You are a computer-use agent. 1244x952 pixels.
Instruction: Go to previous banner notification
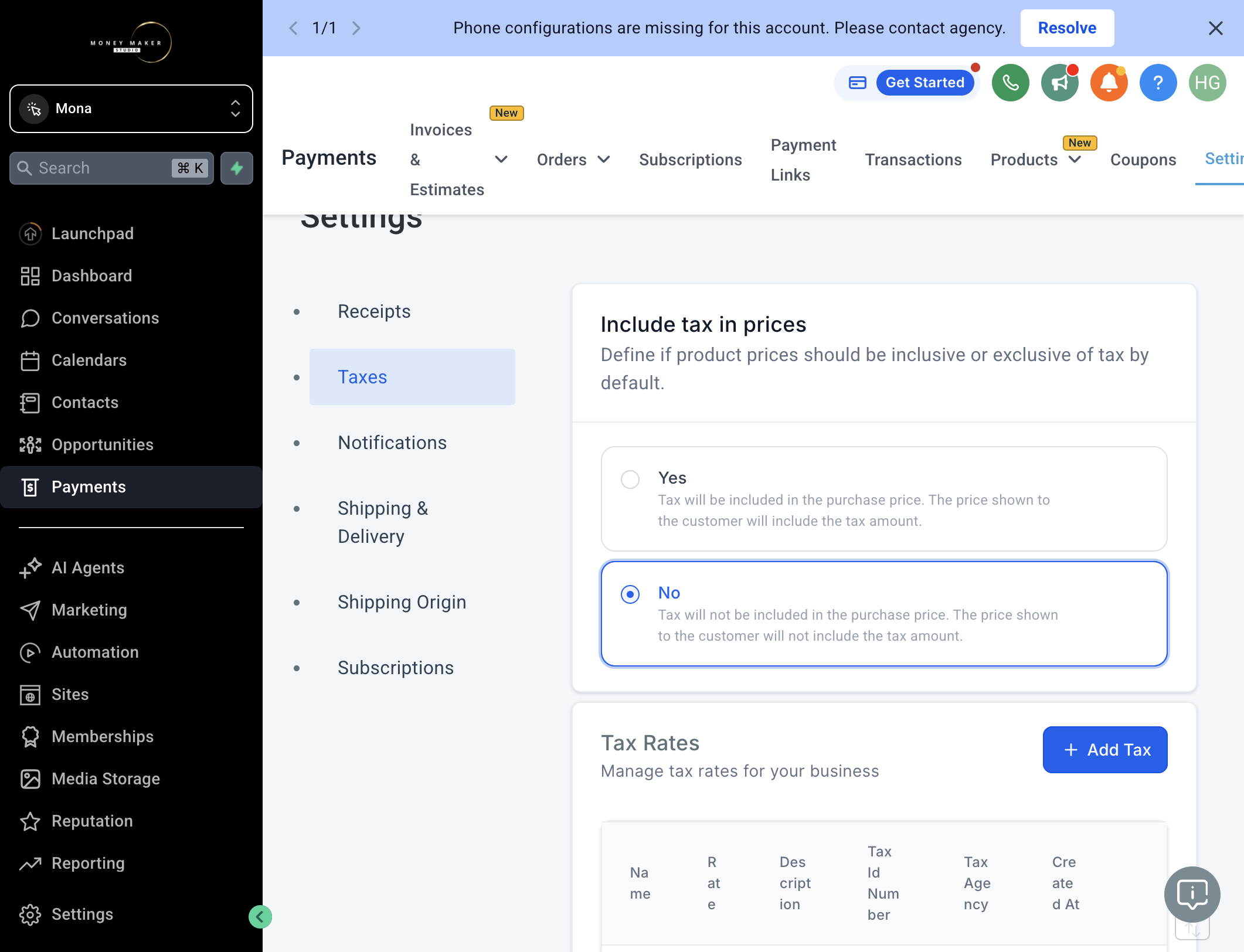(x=293, y=28)
